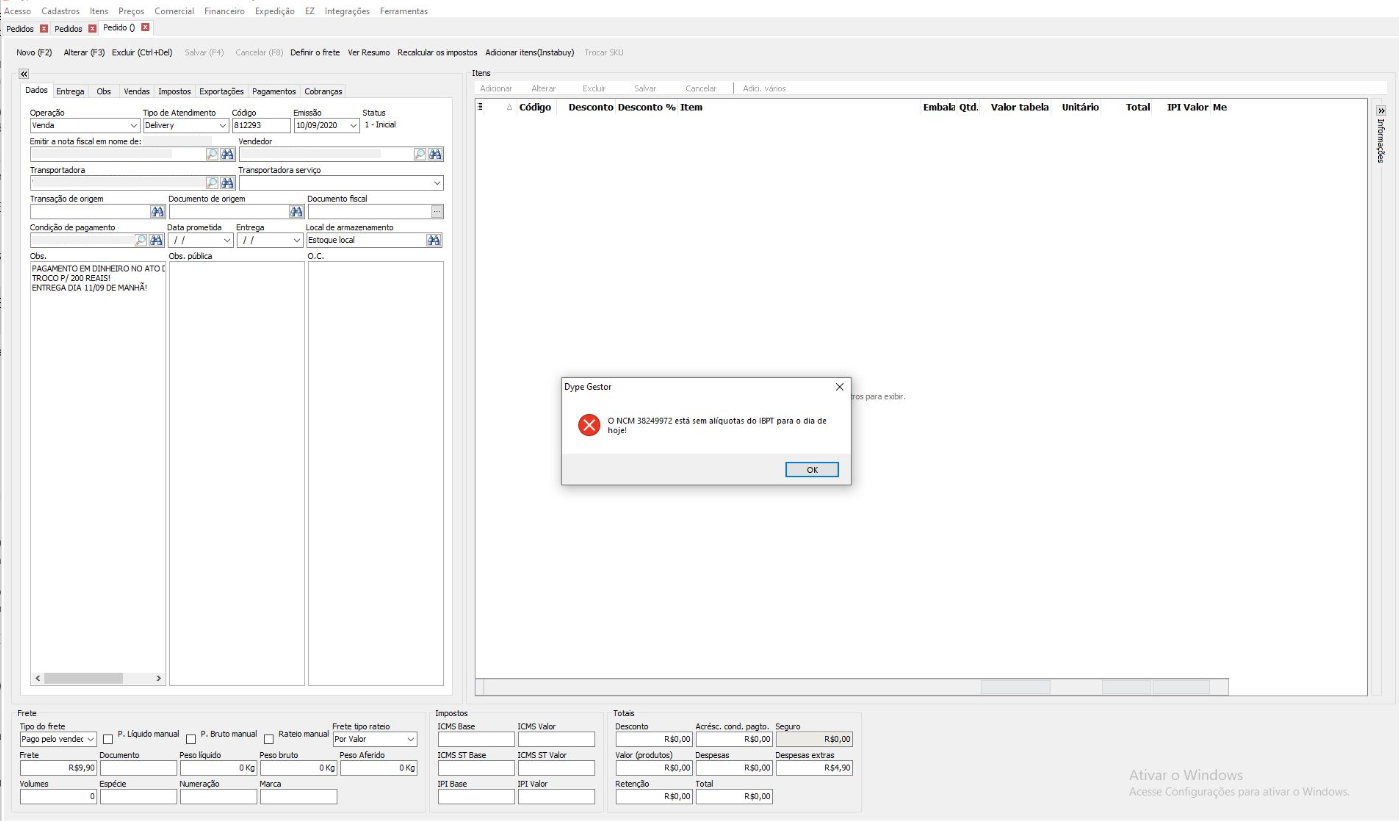Open the Data prometida date dropdown
This screenshot has width=1399, height=821.
tap(227, 241)
